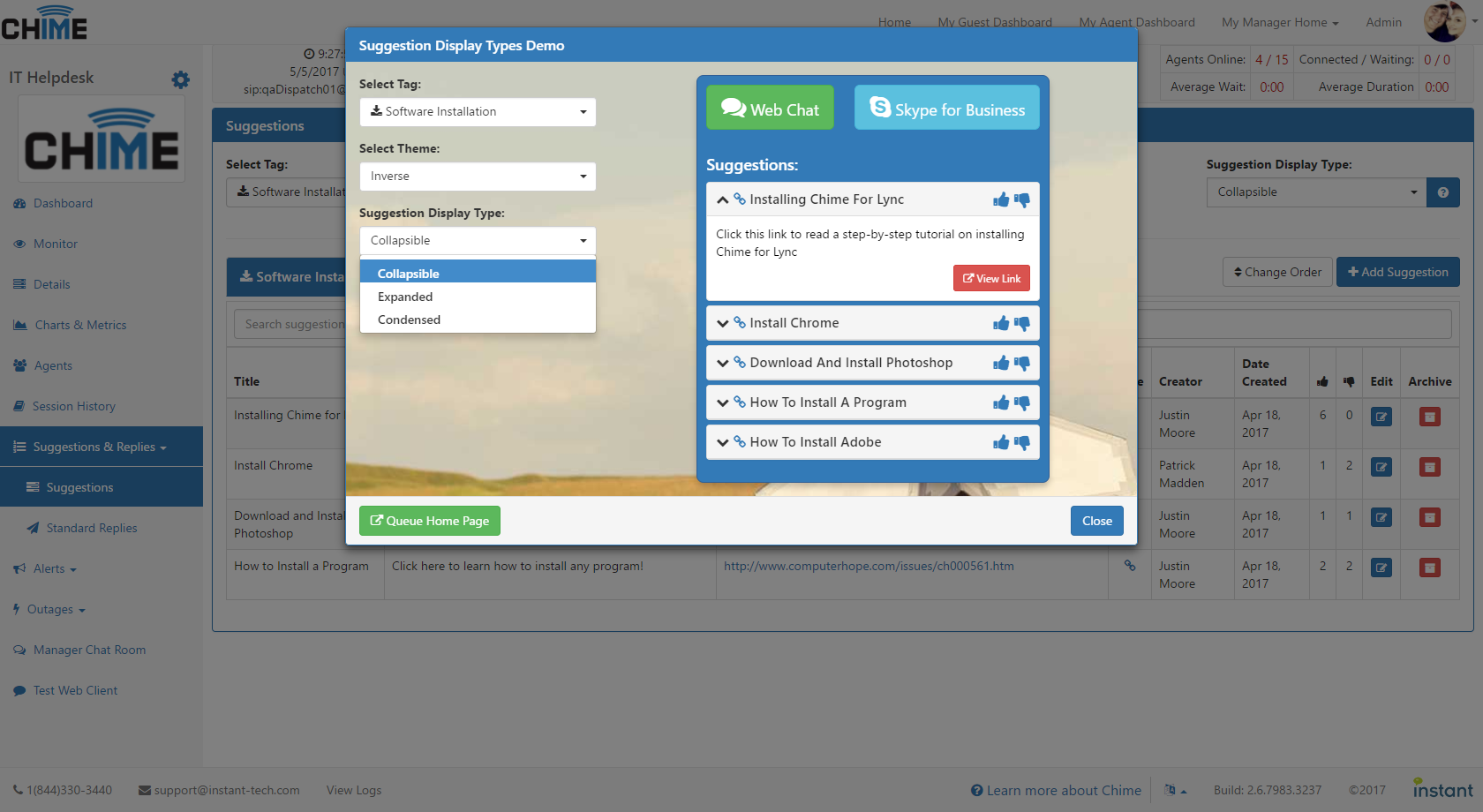Screen dimensions: 1483x812
Task: Open the Details sidebar item
Action: point(102,284)
